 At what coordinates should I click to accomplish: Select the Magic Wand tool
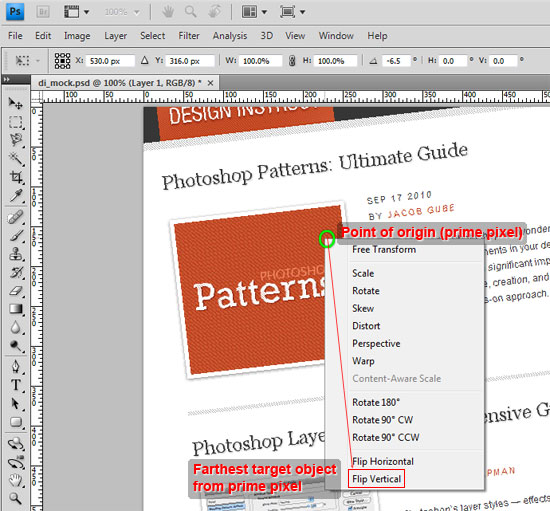pos(16,159)
